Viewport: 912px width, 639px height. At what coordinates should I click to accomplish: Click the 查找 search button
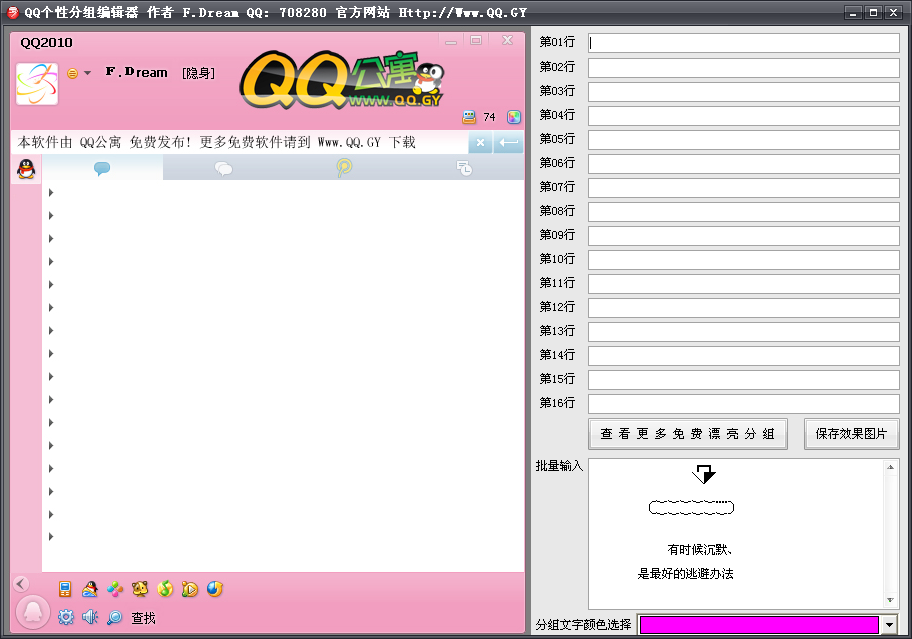coord(144,618)
